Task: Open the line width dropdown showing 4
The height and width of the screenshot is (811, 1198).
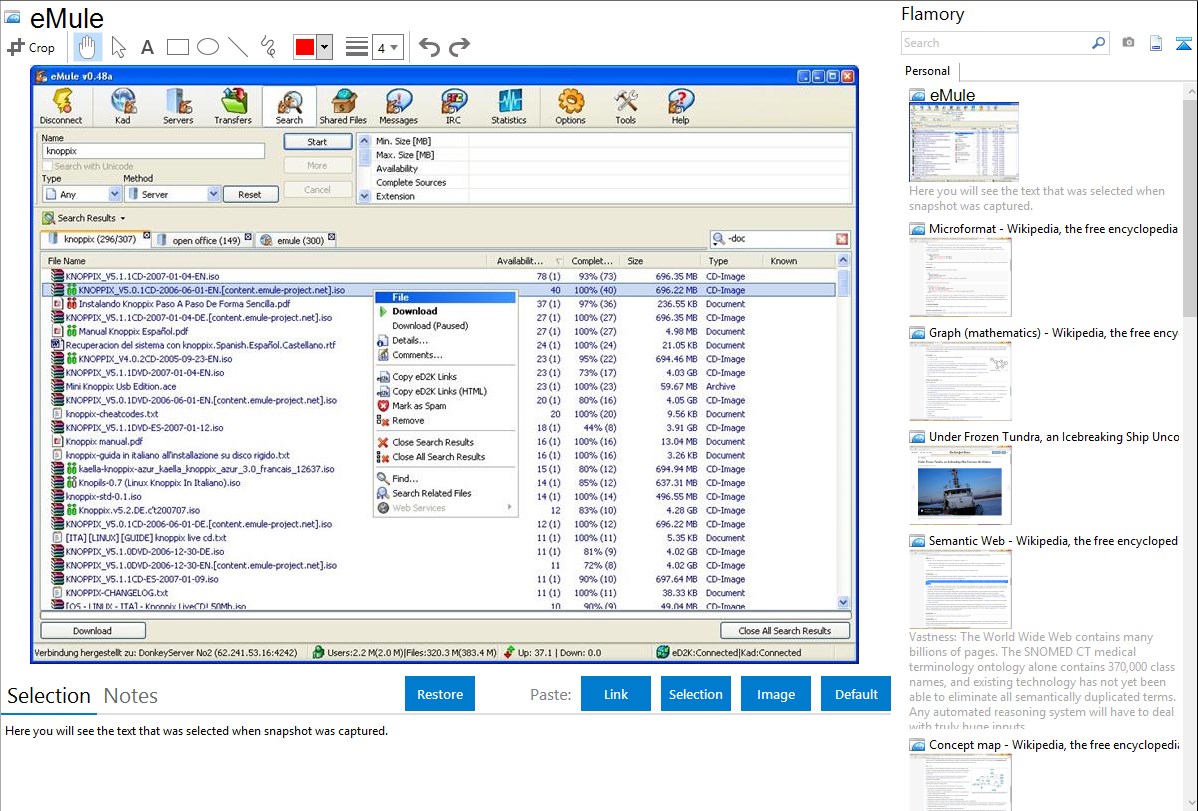Action: 387,48
